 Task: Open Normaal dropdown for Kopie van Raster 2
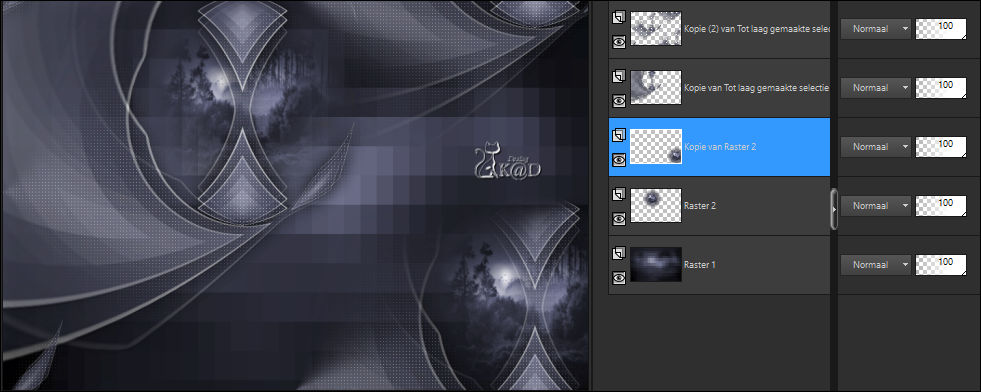point(875,147)
